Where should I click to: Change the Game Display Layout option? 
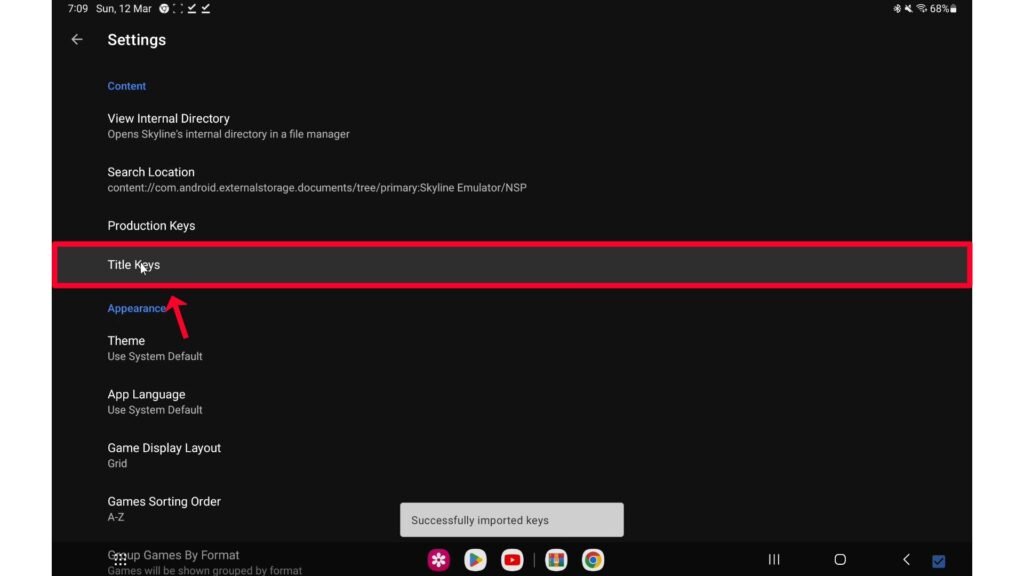(164, 455)
